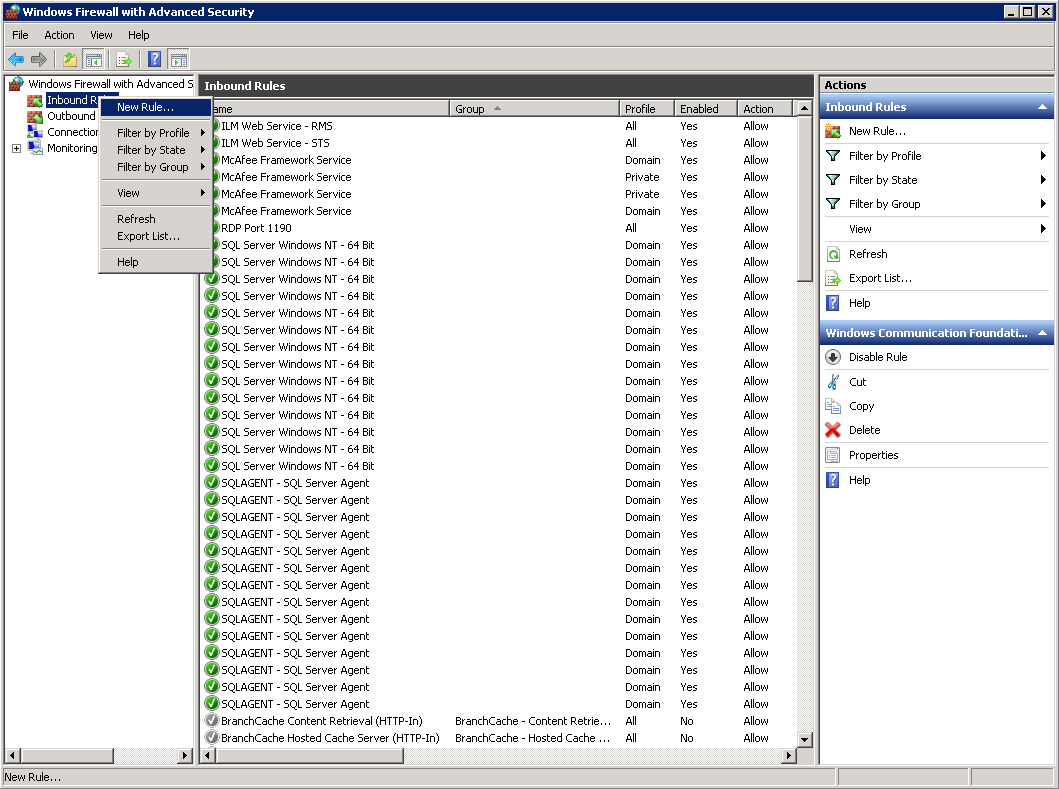Screen dimensions: 1059x789
Task: Expand Filter by Profile in the Actions pane
Action: pyautogui.click(x=1043, y=156)
